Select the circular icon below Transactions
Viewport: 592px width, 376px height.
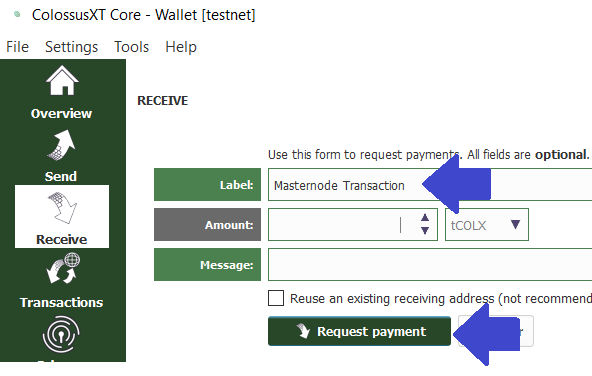point(61,334)
